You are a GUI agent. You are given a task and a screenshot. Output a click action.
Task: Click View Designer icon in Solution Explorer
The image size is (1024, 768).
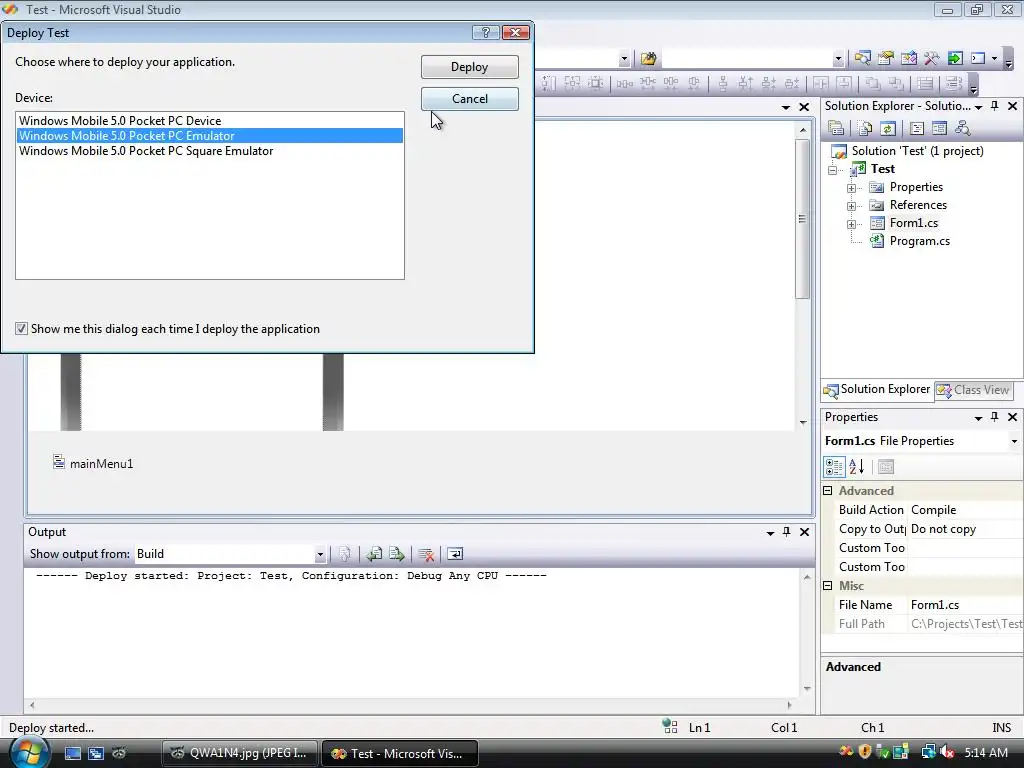[939, 129]
